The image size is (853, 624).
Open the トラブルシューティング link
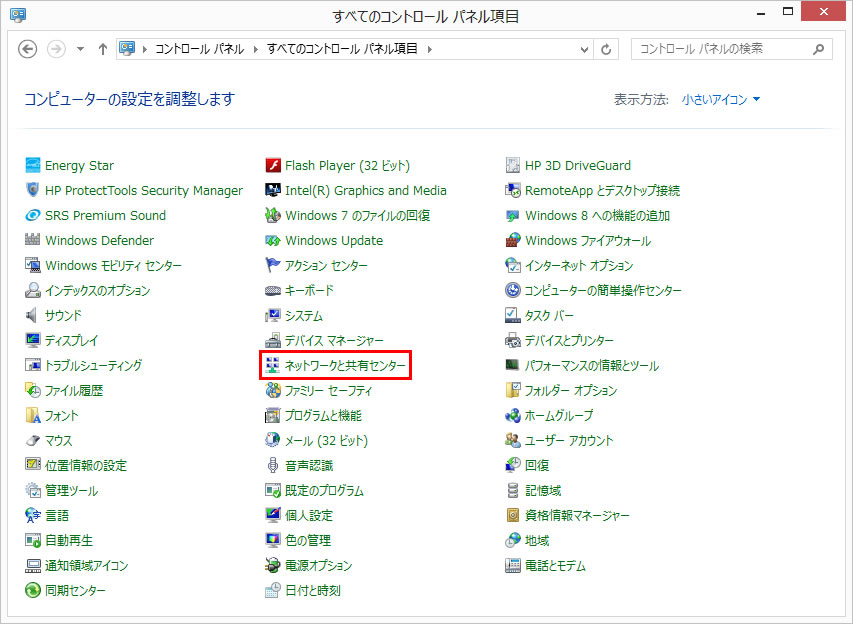coord(94,366)
